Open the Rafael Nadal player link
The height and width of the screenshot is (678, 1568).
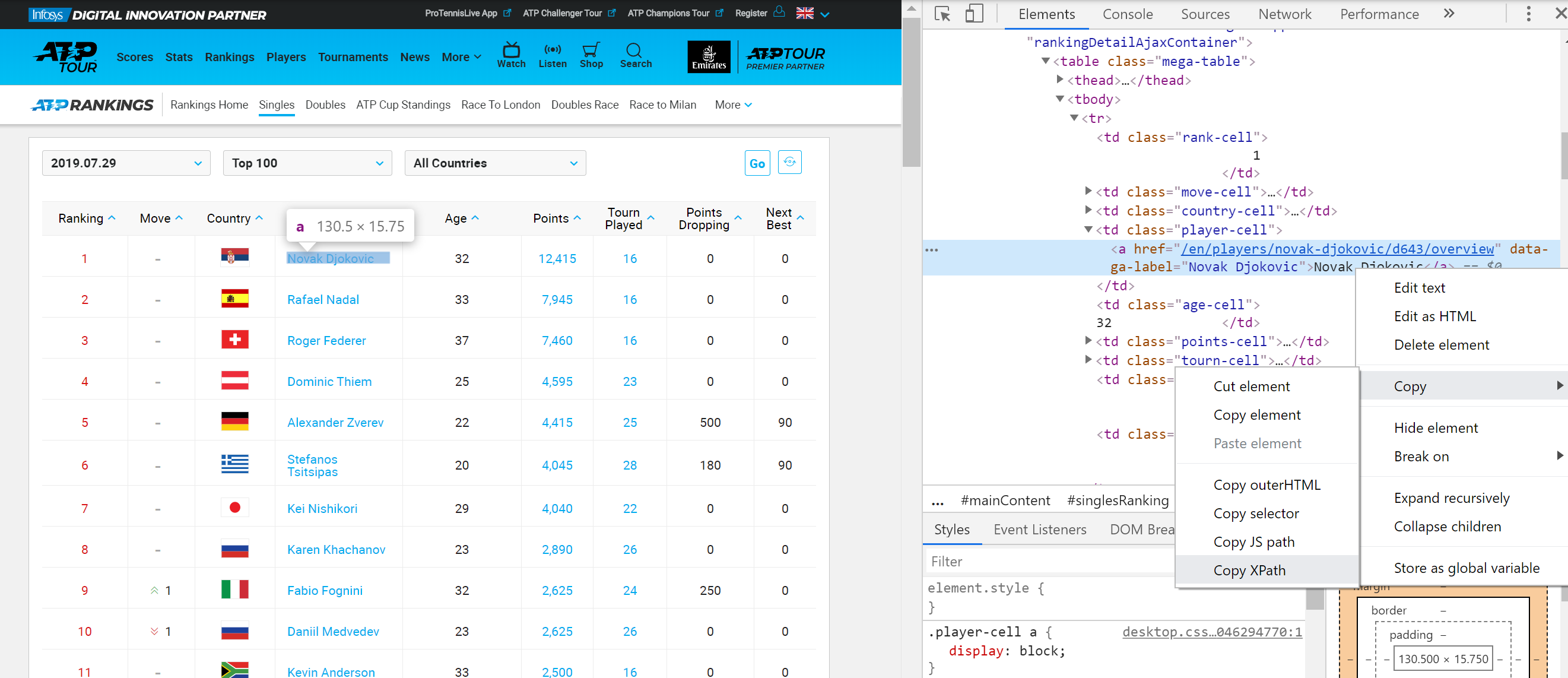pos(323,300)
